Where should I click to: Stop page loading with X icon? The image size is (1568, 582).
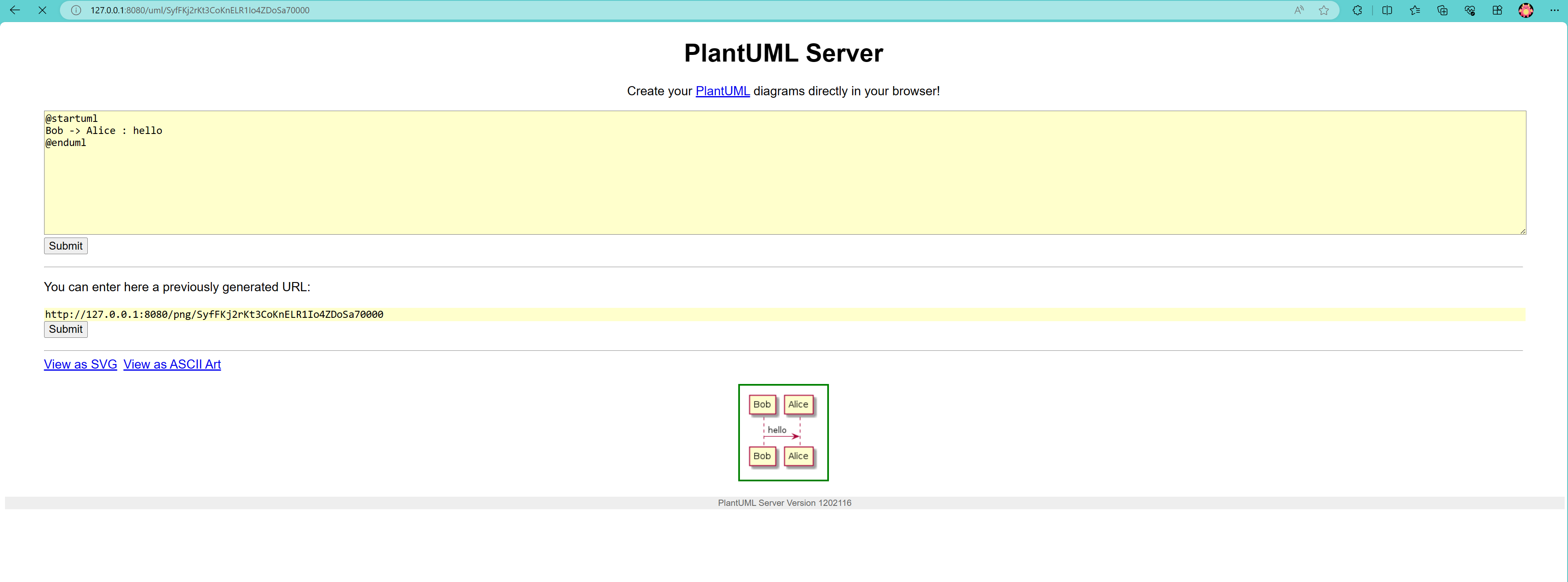click(x=42, y=10)
